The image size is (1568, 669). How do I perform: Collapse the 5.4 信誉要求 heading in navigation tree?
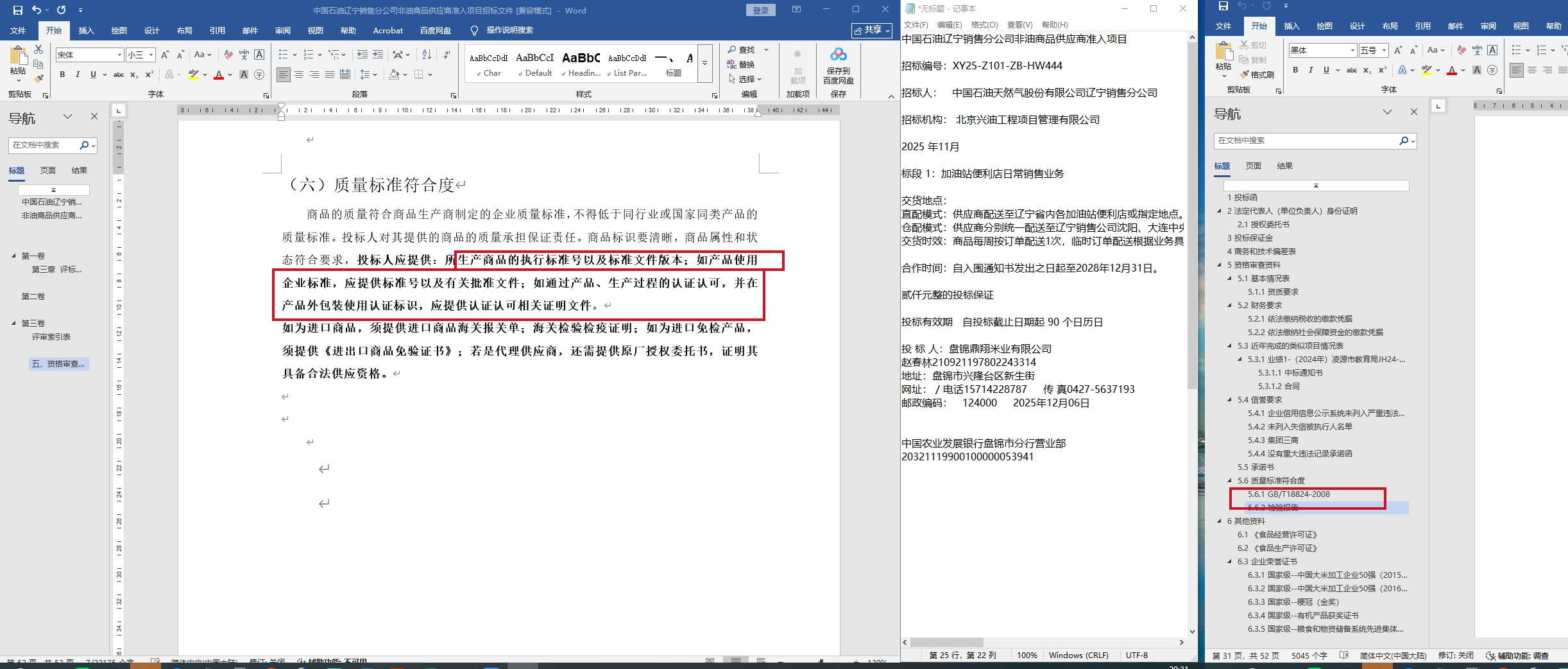(1230, 399)
